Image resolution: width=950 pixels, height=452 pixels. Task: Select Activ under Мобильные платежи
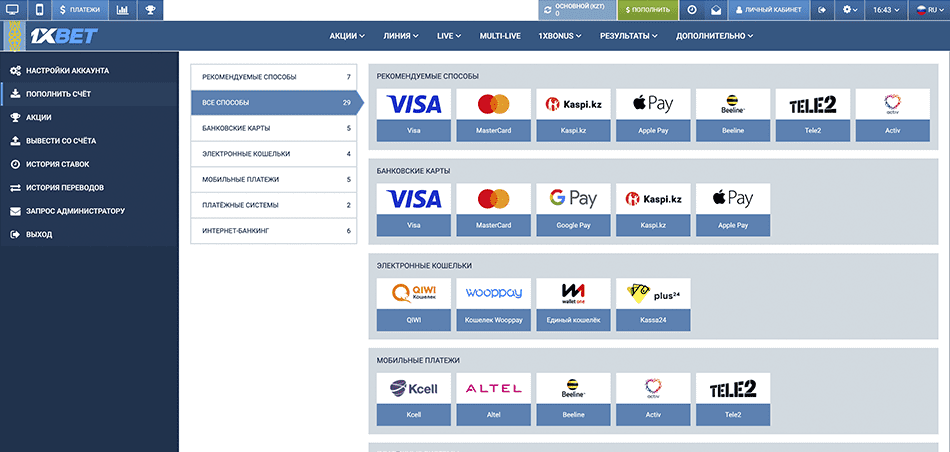pyautogui.click(x=653, y=399)
